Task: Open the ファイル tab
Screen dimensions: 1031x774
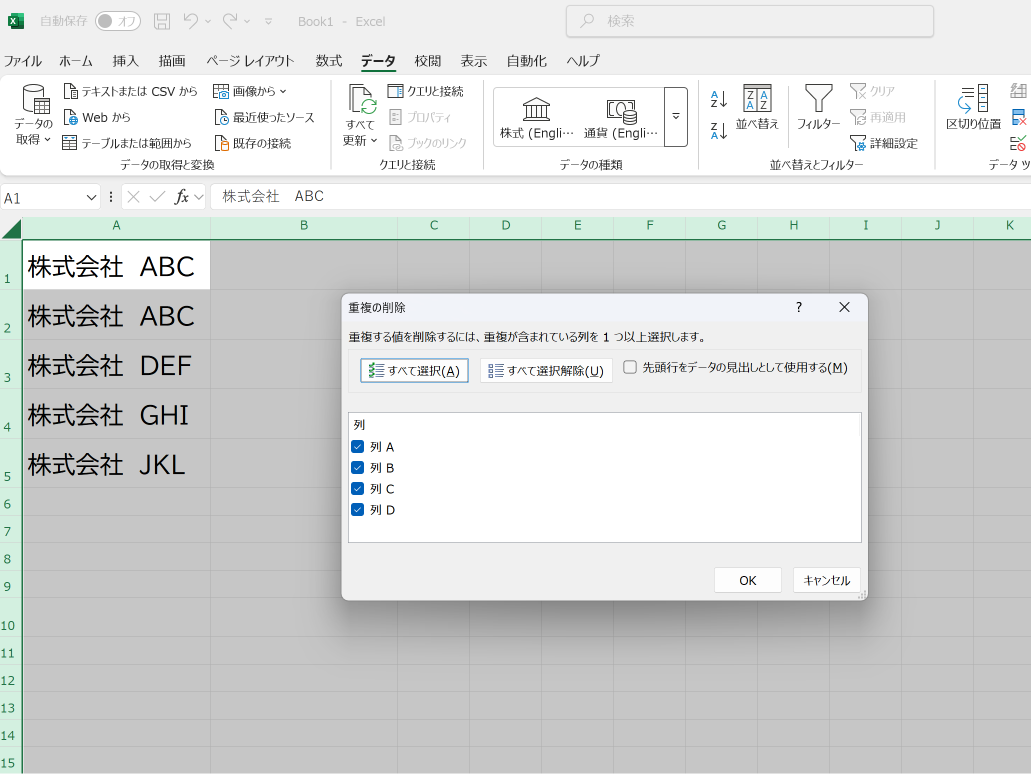Action: 23,60
